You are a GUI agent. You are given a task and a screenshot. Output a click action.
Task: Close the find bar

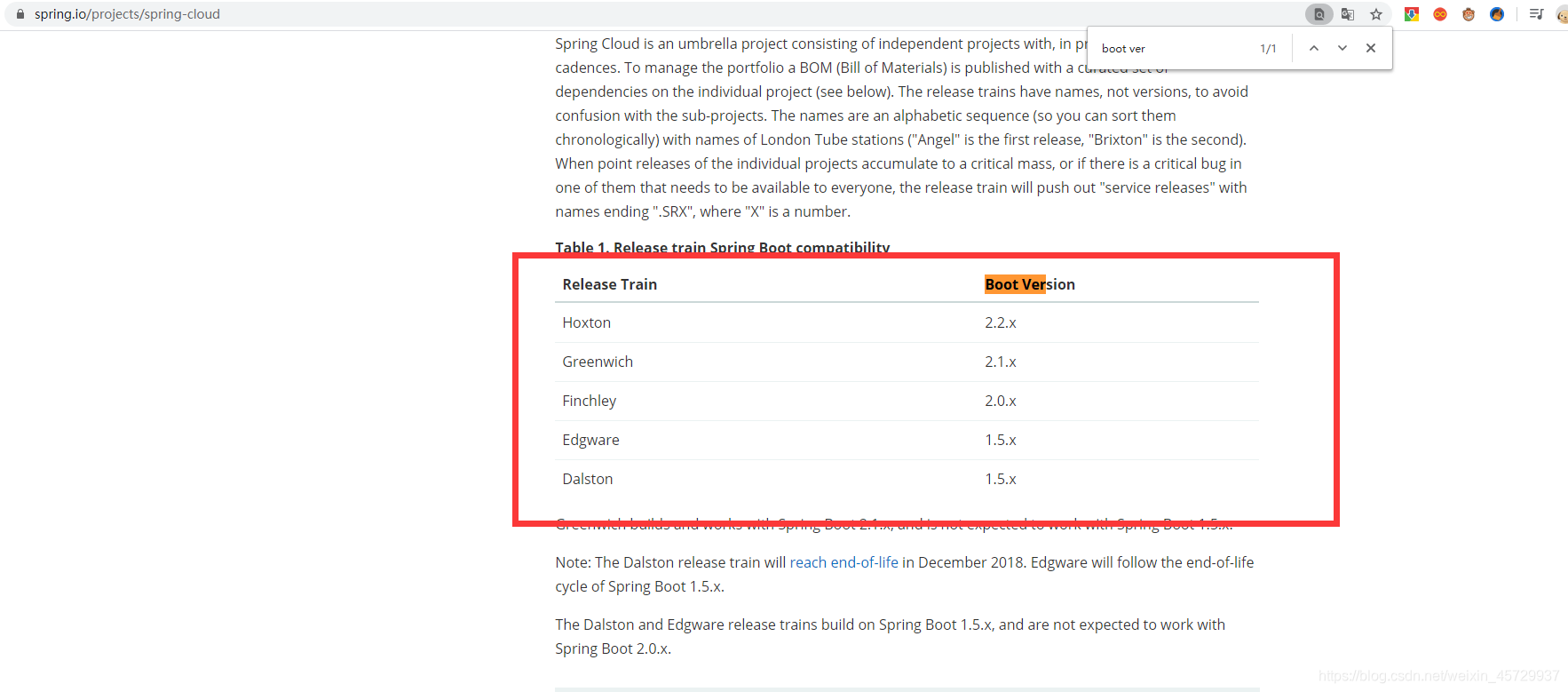point(1371,48)
